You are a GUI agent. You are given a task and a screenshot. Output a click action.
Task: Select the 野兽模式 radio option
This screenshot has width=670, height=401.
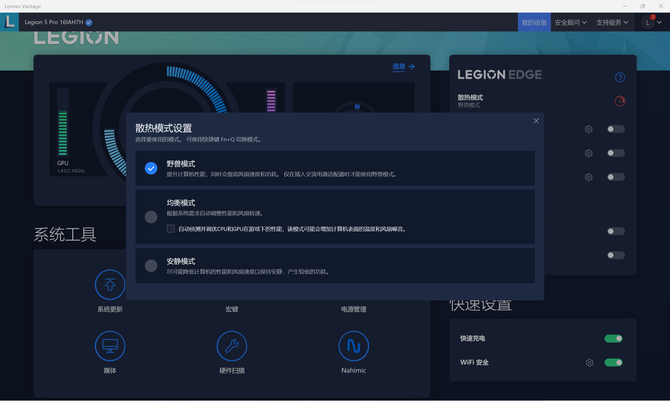tap(151, 168)
